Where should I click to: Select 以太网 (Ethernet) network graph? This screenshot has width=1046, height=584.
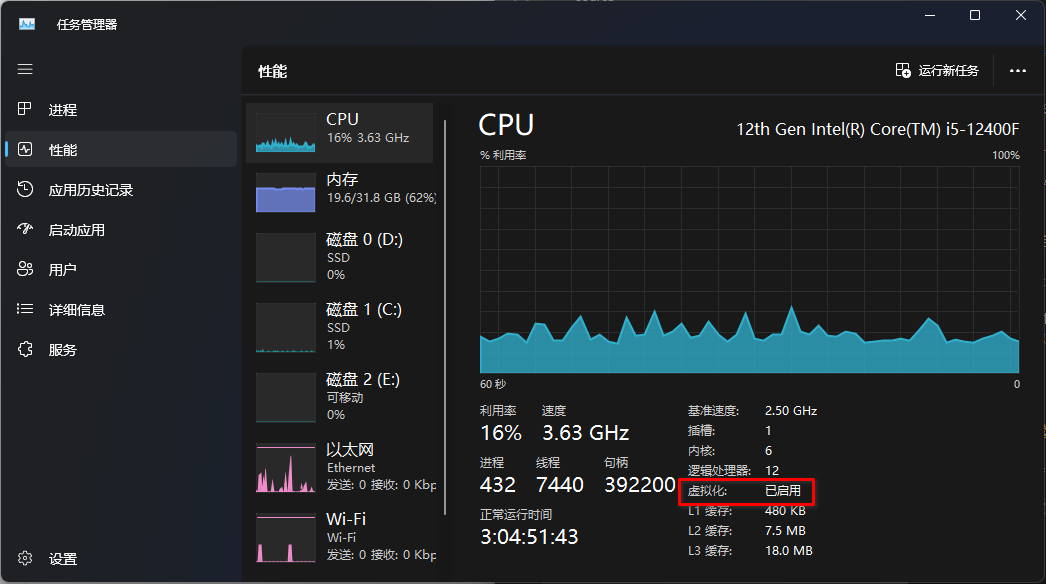pos(340,467)
